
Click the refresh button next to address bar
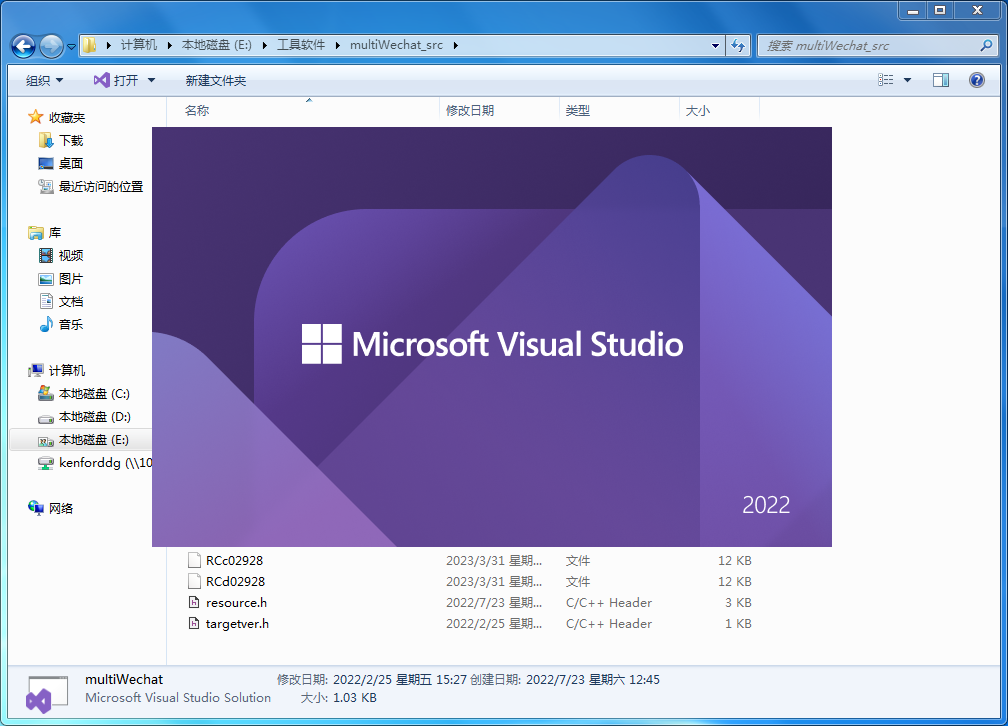point(738,46)
